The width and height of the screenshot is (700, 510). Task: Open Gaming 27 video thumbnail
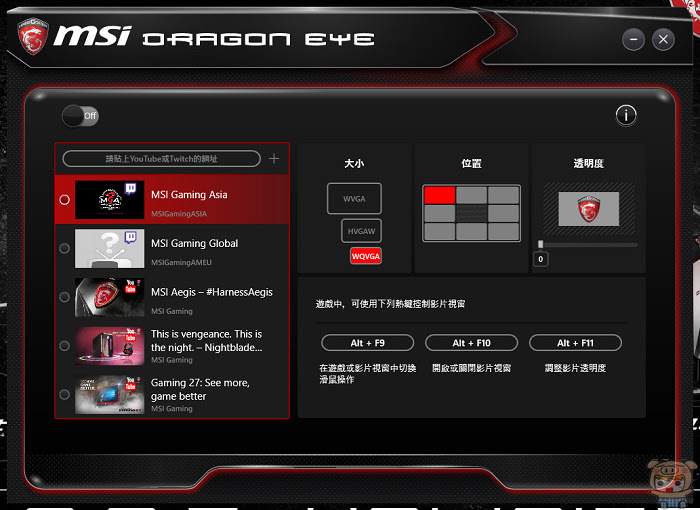click(x=109, y=394)
